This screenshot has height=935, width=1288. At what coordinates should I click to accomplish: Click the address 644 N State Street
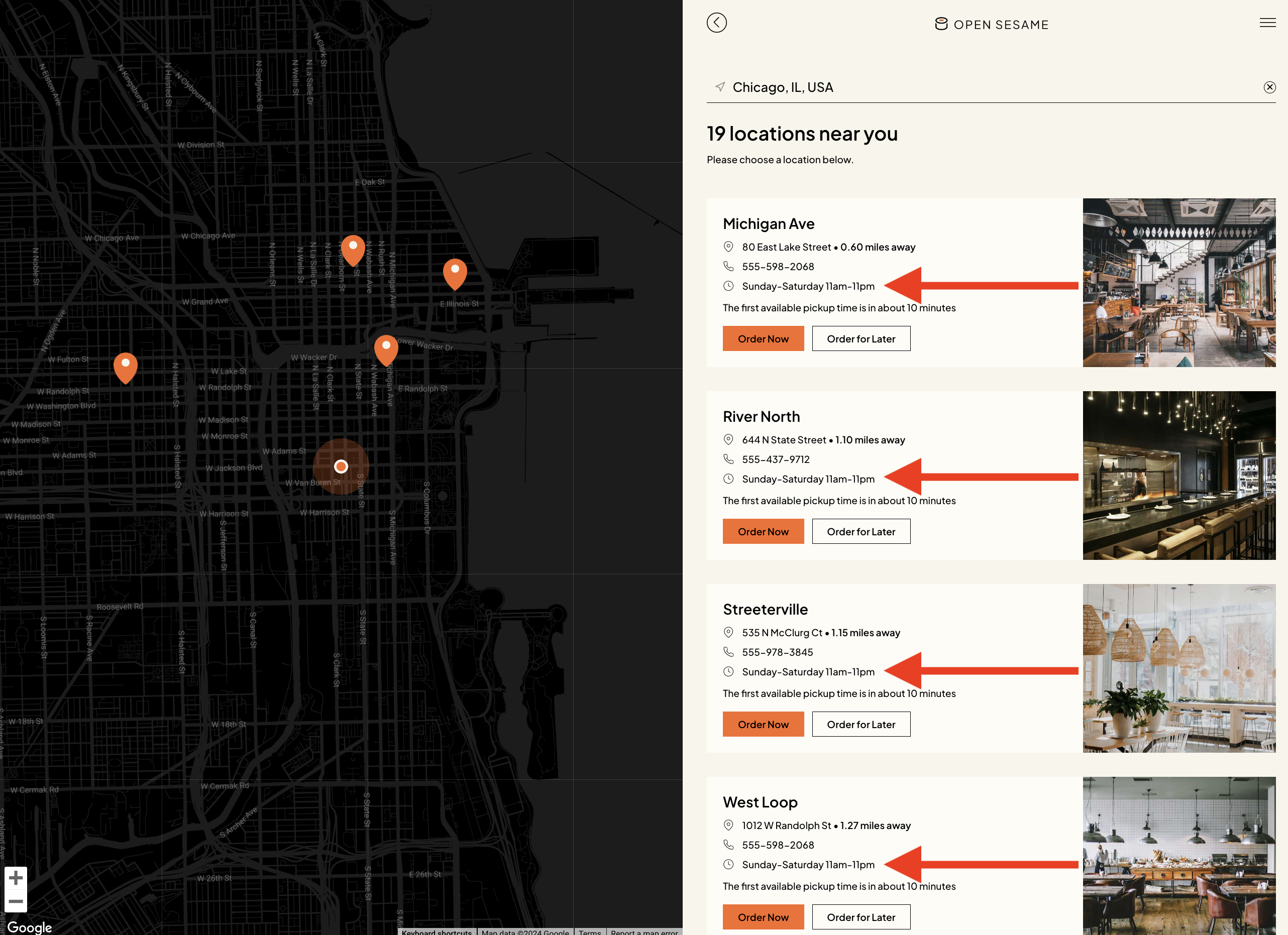783,440
